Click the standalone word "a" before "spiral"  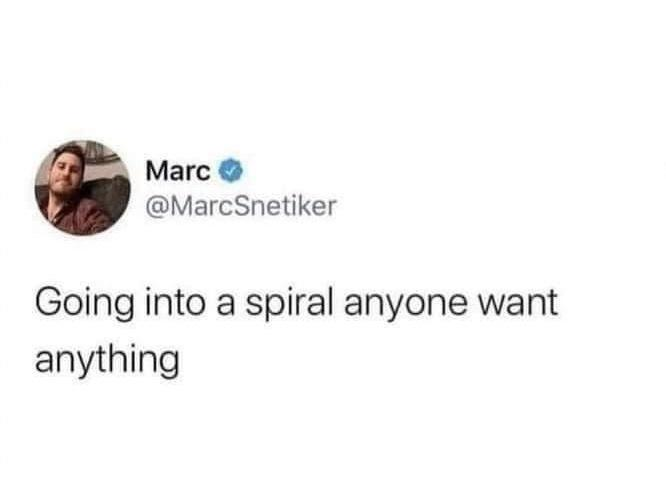click(x=225, y=307)
